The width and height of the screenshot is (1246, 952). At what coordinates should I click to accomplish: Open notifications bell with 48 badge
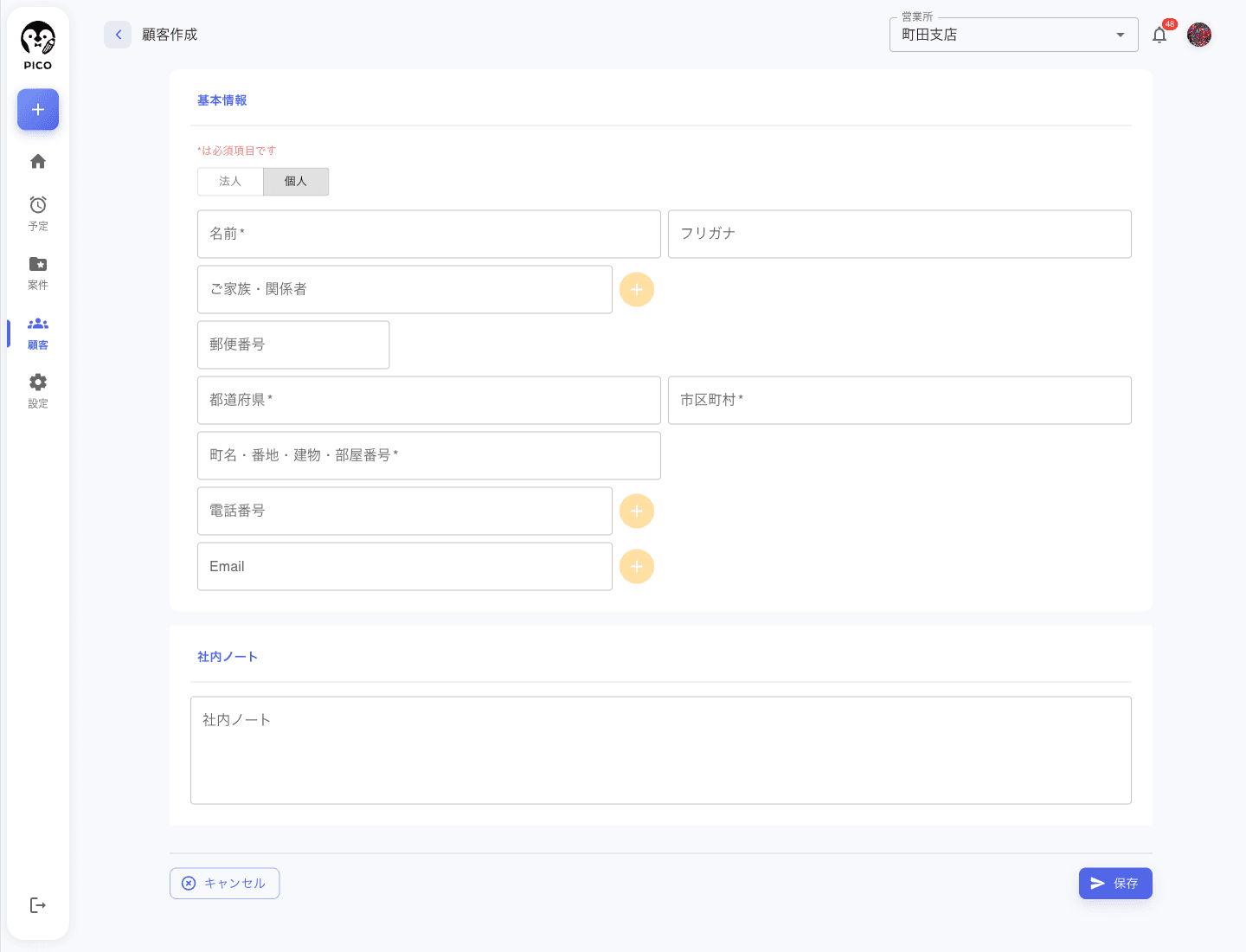[x=1160, y=35]
